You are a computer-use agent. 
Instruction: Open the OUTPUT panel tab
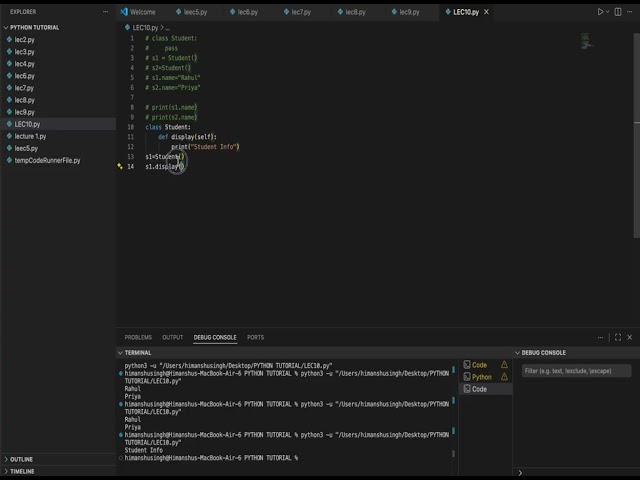click(173, 337)
